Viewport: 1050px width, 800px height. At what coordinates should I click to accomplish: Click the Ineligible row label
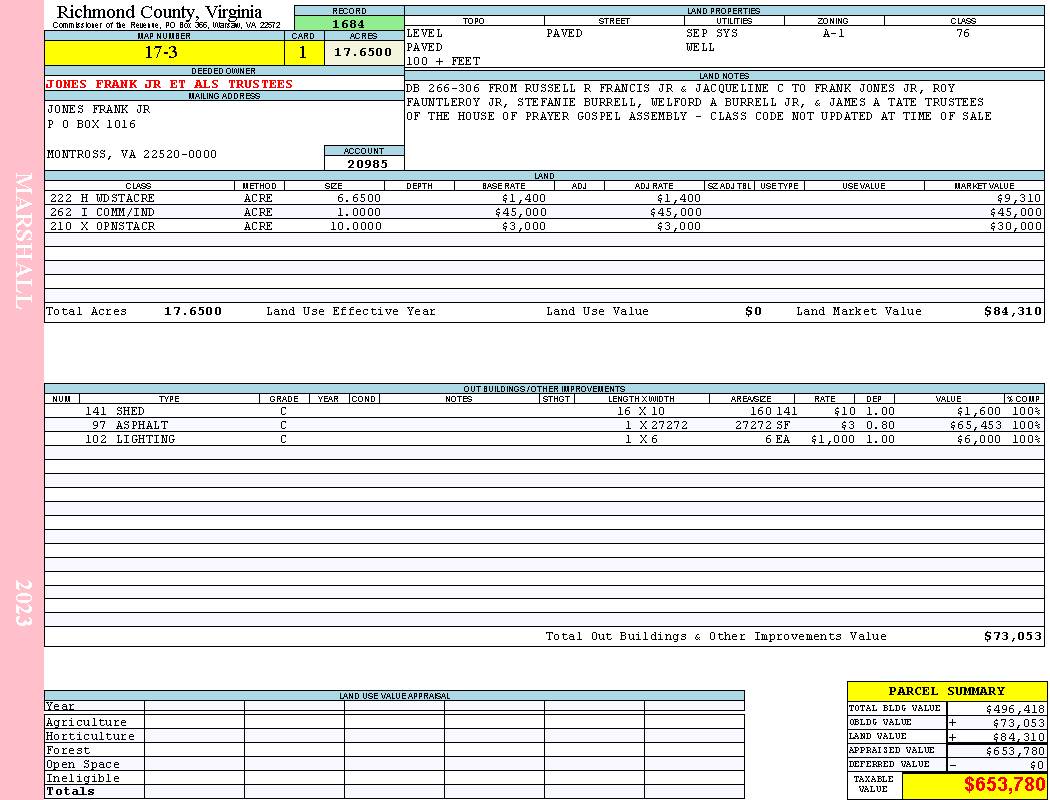pos(82,779)
